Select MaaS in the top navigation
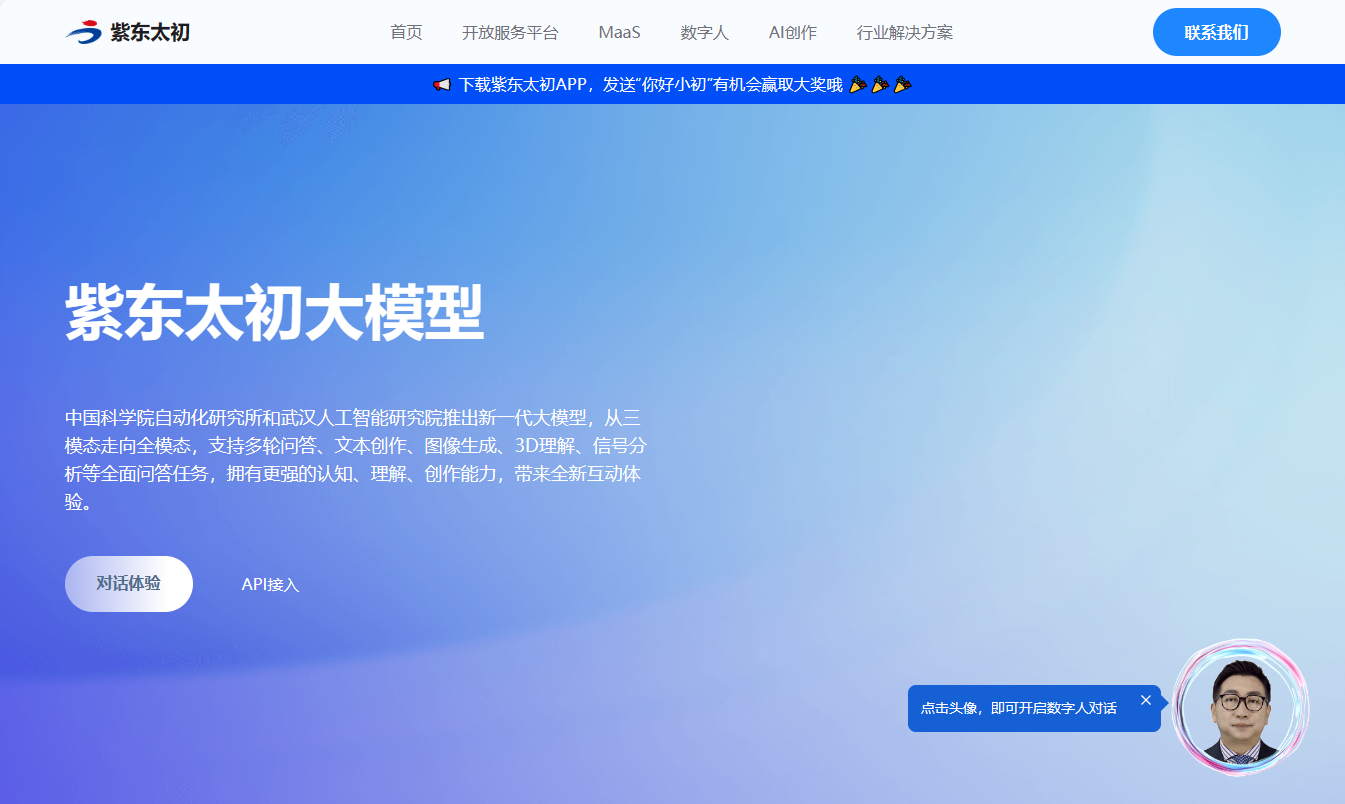Image resolution: width=1345 pixels, height=804 pixels. [619, 32]
